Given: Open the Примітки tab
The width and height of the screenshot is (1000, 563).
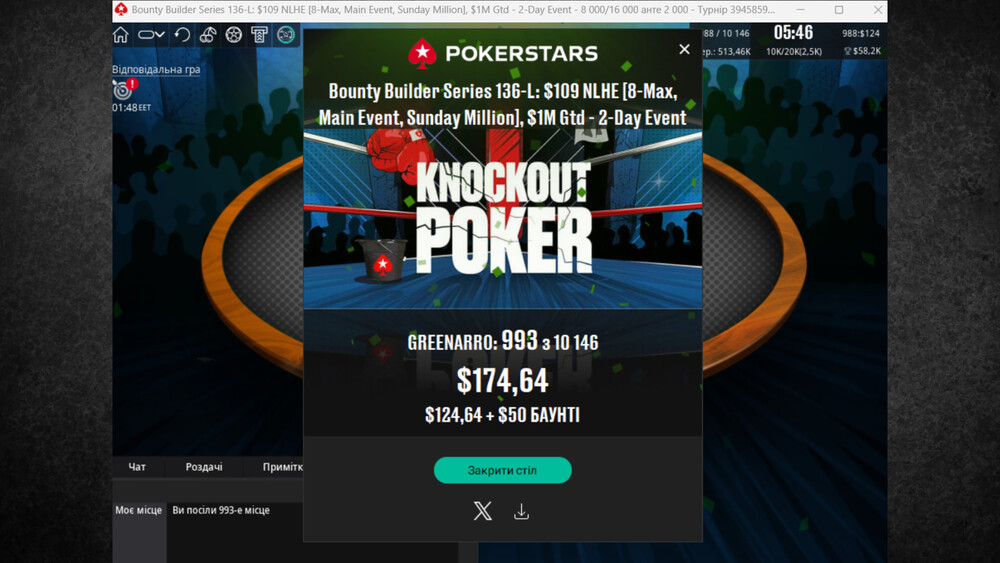Looking at the screenshot, I should tap(283, 467).
